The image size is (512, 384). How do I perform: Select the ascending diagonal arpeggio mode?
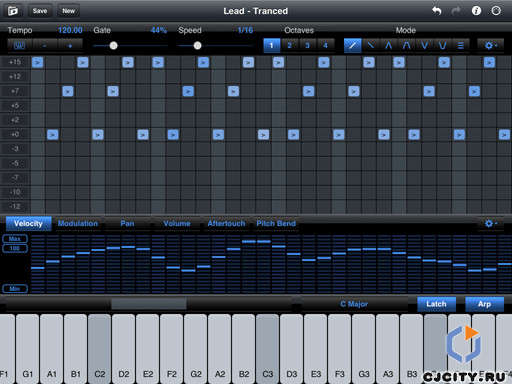click(x=353, y=45)
